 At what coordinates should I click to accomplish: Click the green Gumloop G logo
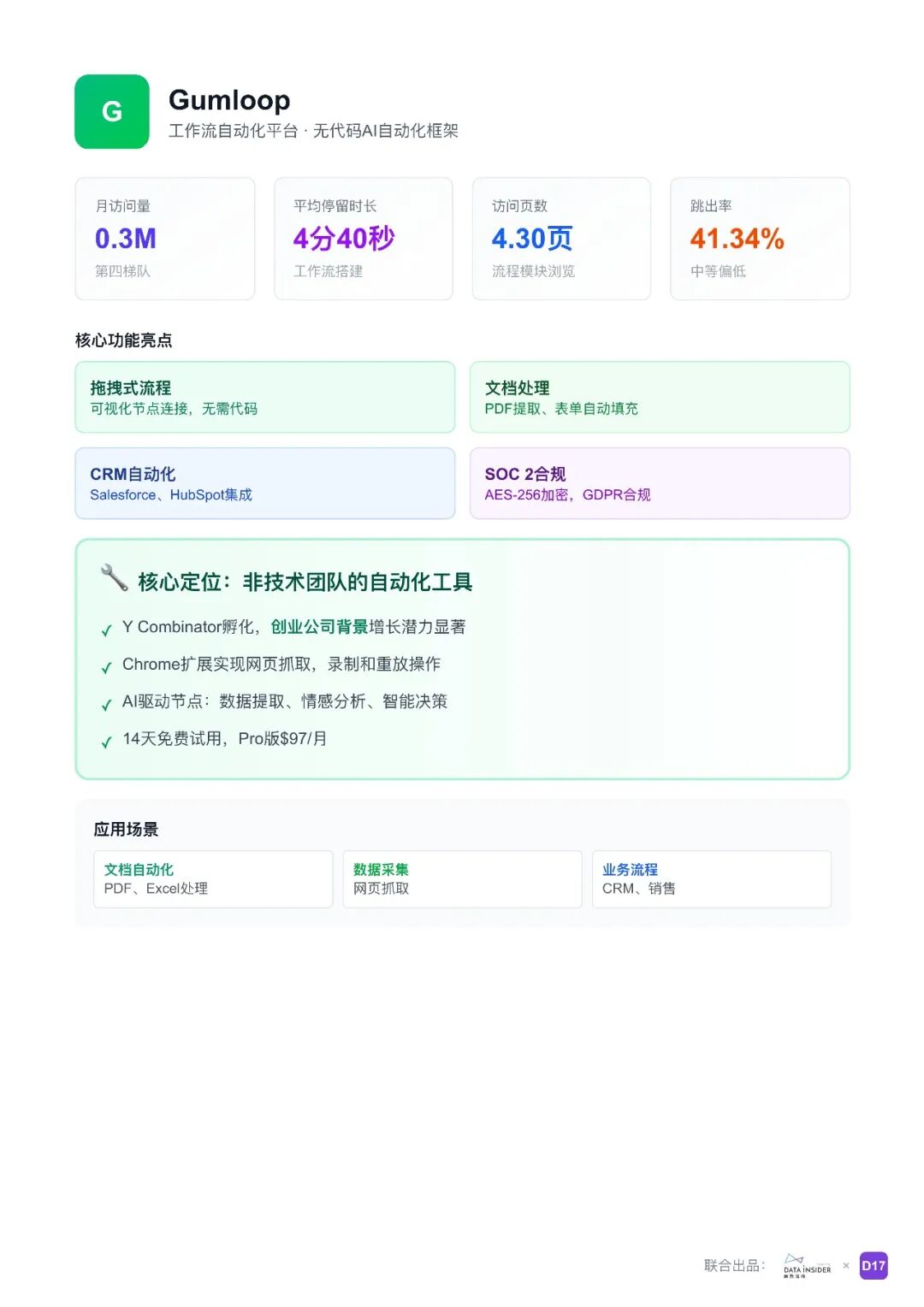pos(112,112)
